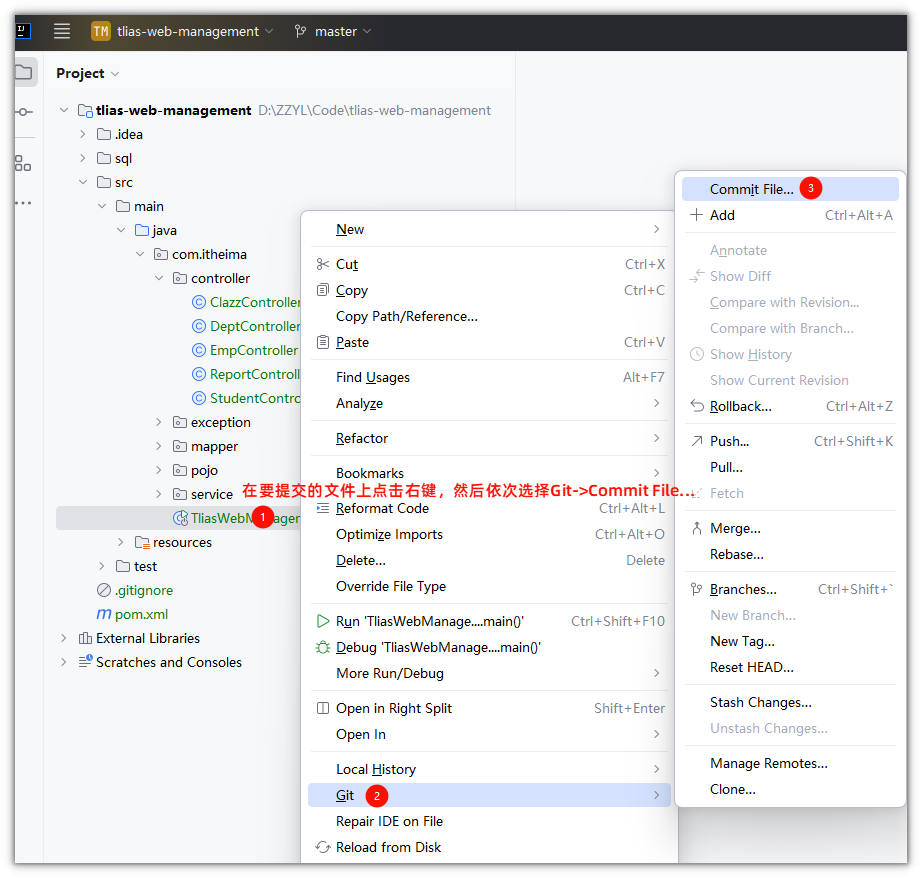Expand the .idea folder
This screenshot has height=878, width=922.
[x=83, y=134]
